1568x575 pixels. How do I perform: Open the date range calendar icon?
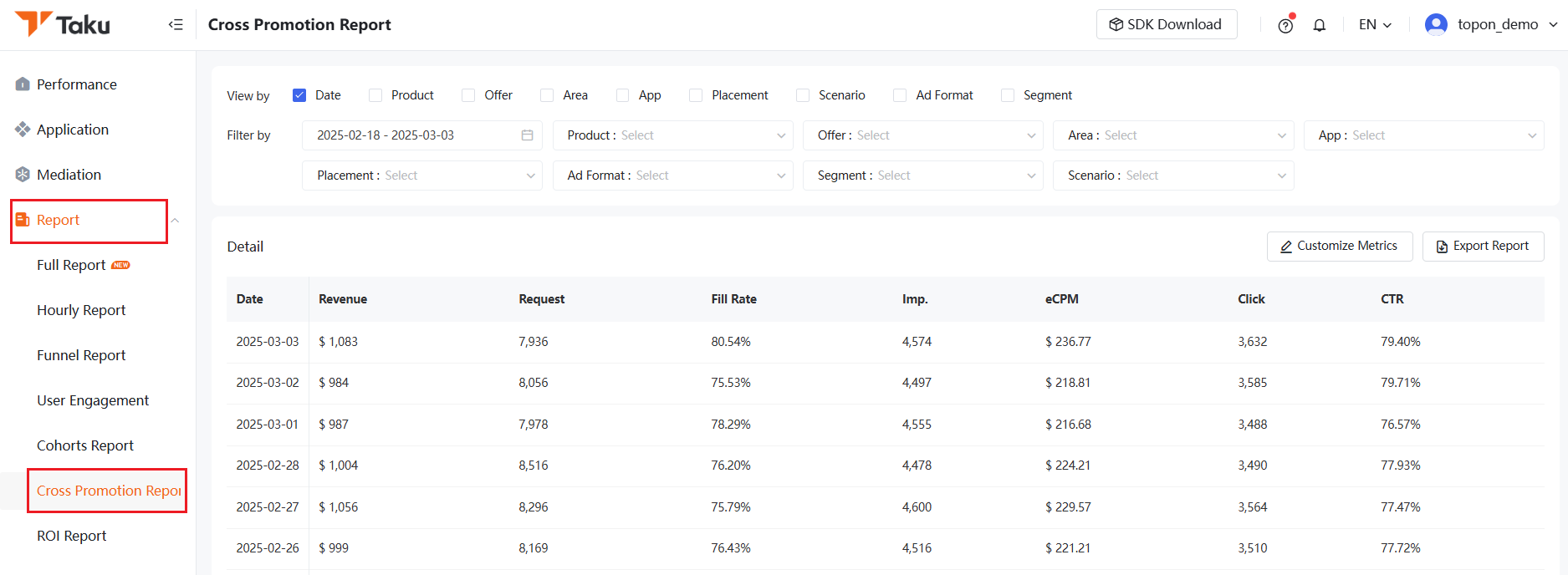527,135
